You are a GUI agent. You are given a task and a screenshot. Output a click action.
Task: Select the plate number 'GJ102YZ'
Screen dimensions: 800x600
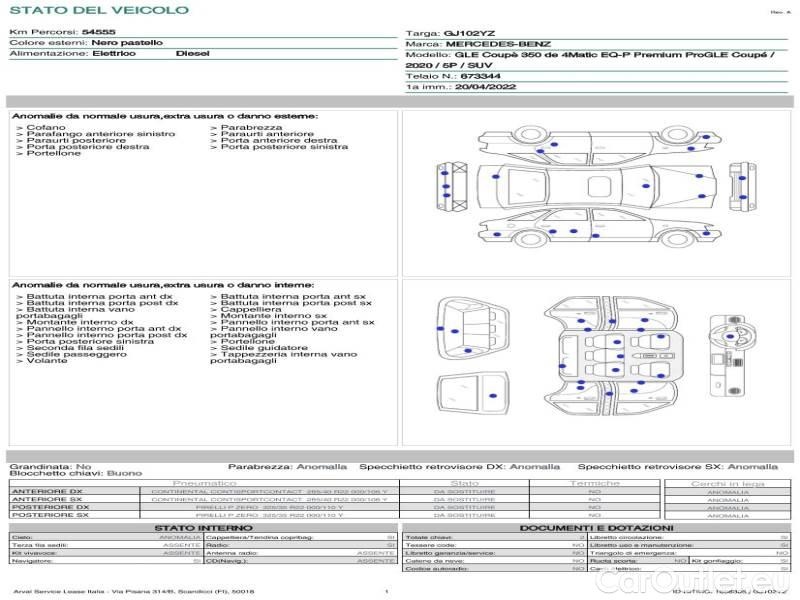(469, 33)
